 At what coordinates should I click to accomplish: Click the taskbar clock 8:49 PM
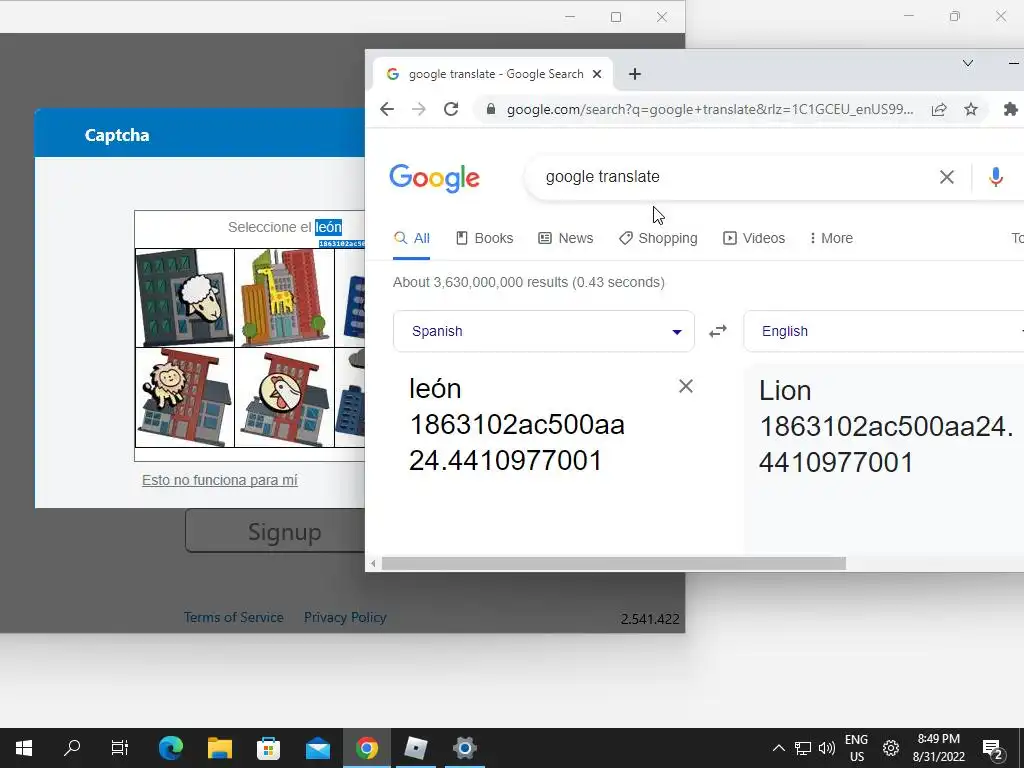click(938, 748)
